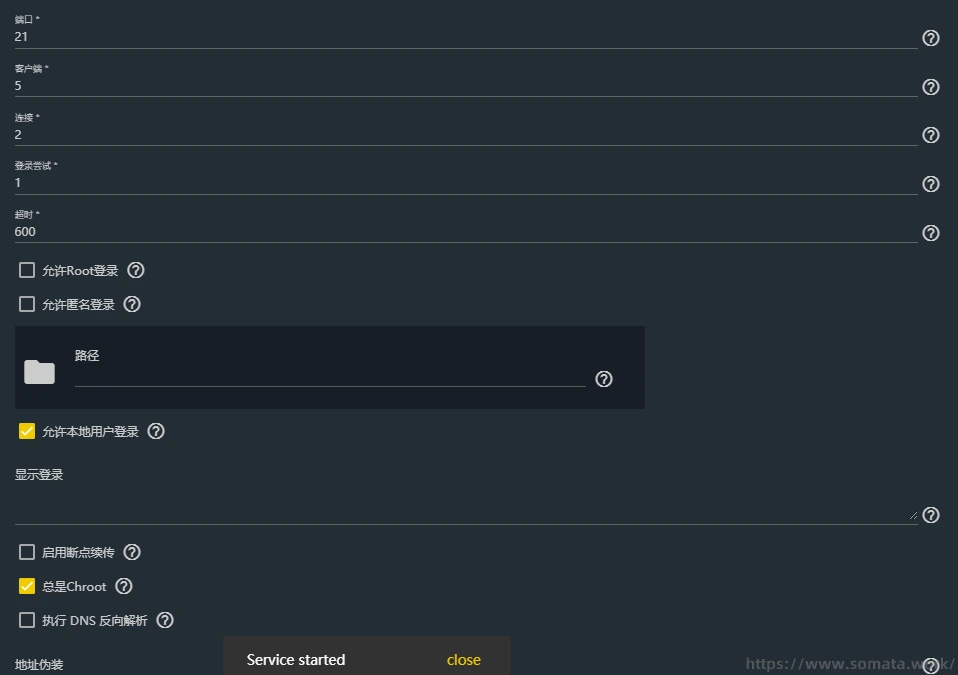Viewport: 958px width, 675px height.
Task: Open help for 允许匿名登录 option
Action: (x=132, y=304)
